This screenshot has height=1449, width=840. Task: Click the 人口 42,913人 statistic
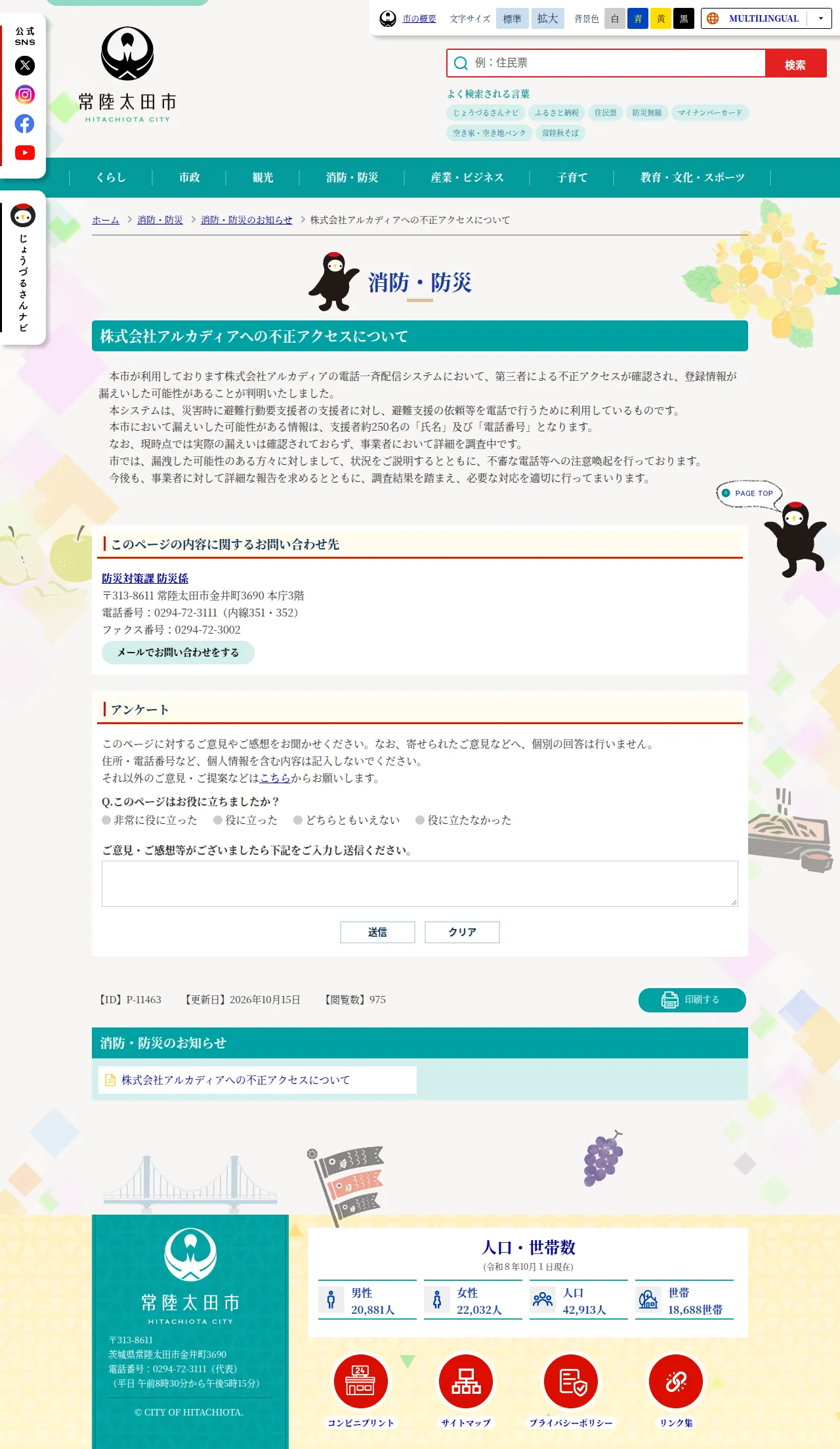click(x=579, y=1300)
